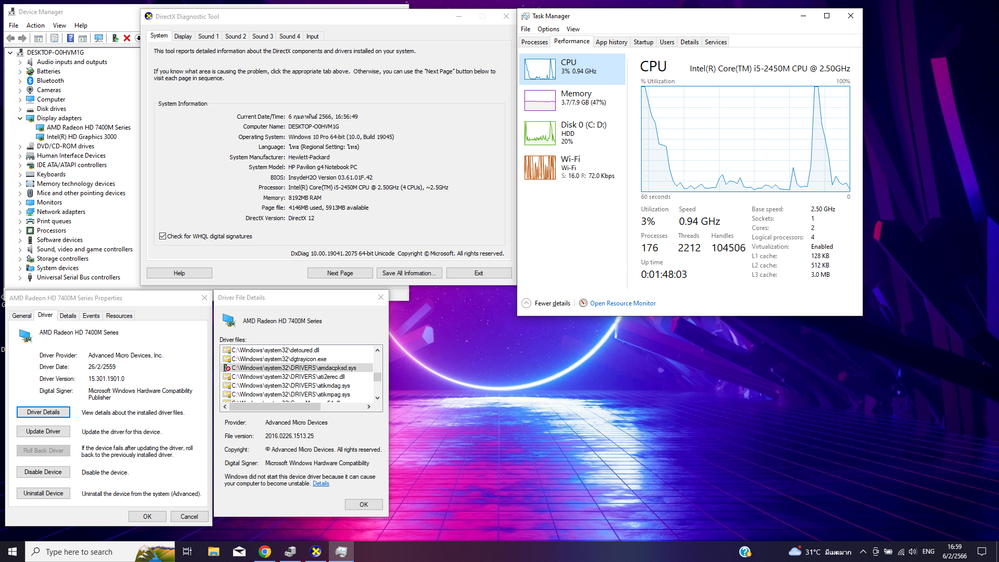Click the Next Page button
The width and height of the screenshot is (999, 562).
tap(340, 273)
